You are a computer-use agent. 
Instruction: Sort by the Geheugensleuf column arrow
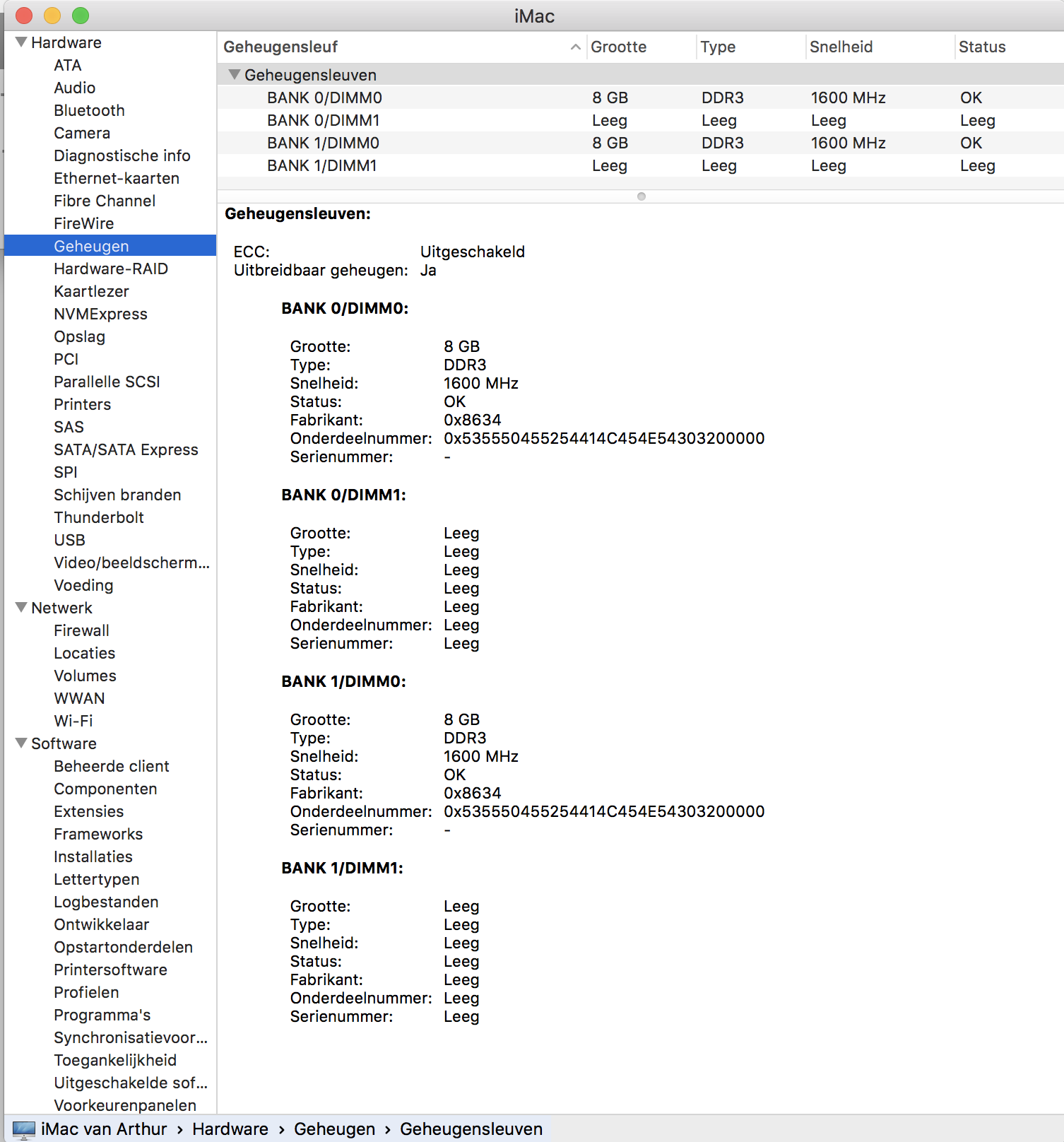576,47
